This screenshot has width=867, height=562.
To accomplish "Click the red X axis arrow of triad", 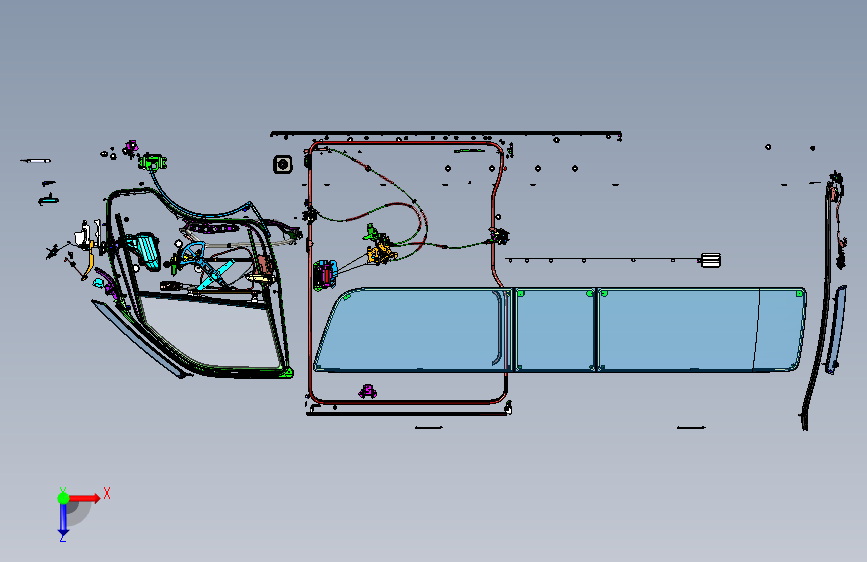I will pos(85,498).
